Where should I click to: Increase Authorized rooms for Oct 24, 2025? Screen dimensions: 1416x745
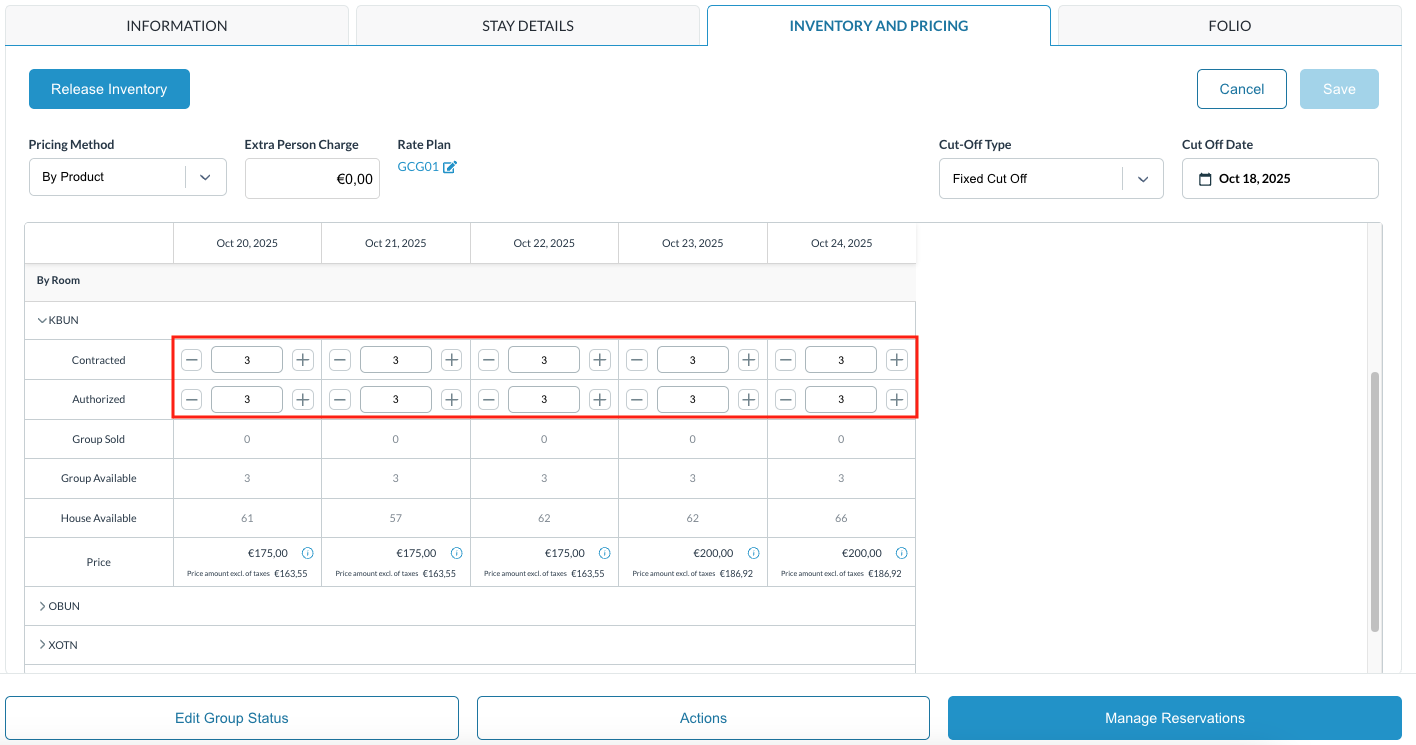tap(897, 400)
